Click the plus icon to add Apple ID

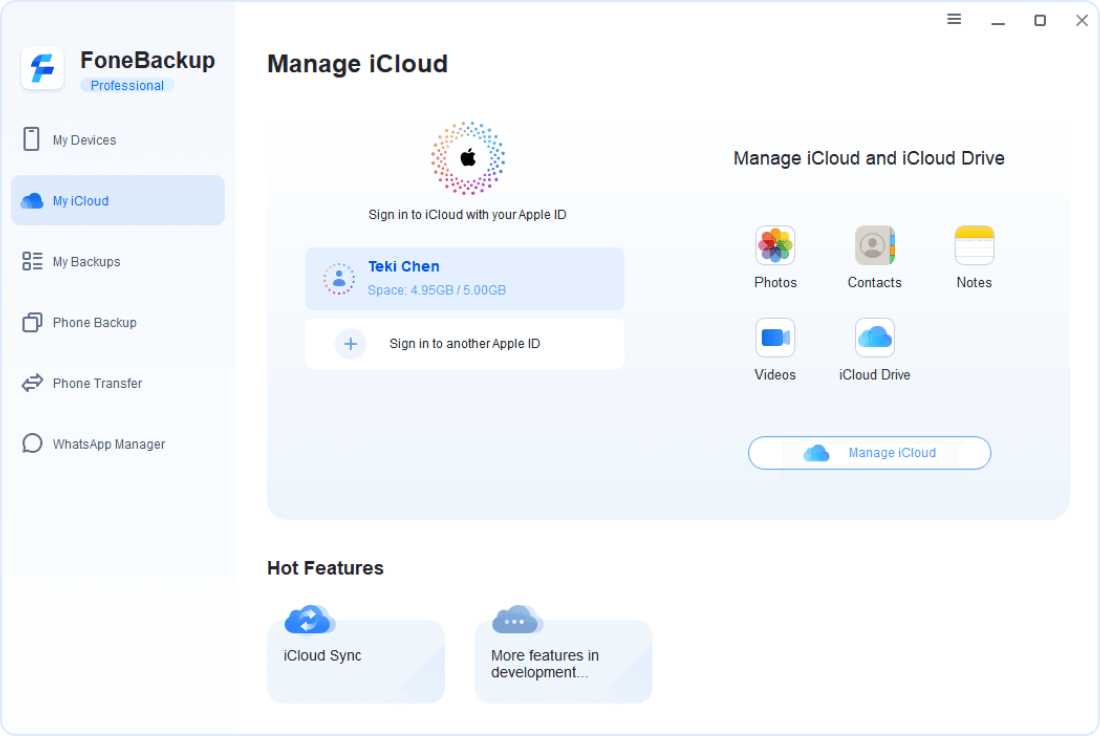[x=350, y=344]
